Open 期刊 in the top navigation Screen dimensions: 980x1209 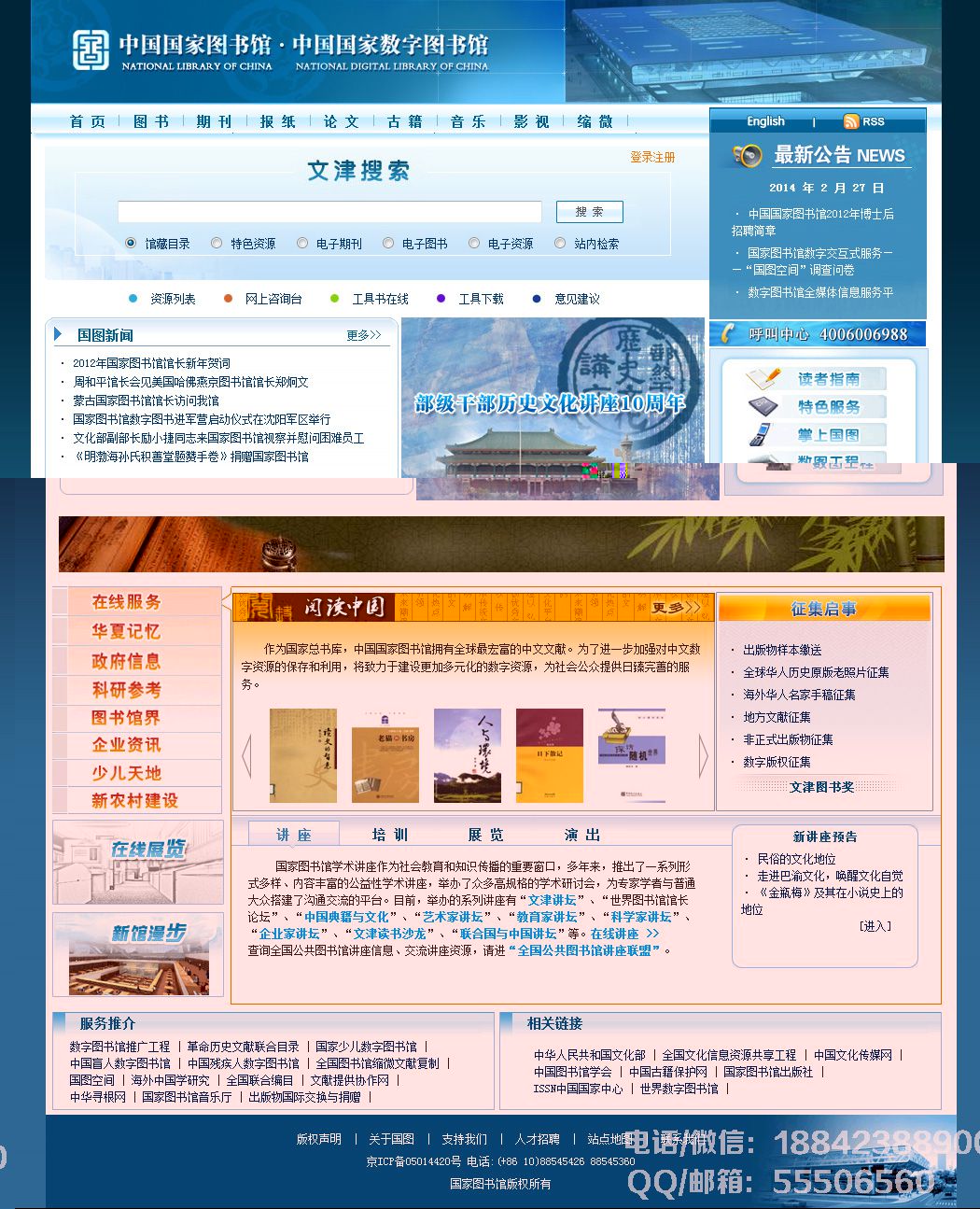tap(215, 121)
